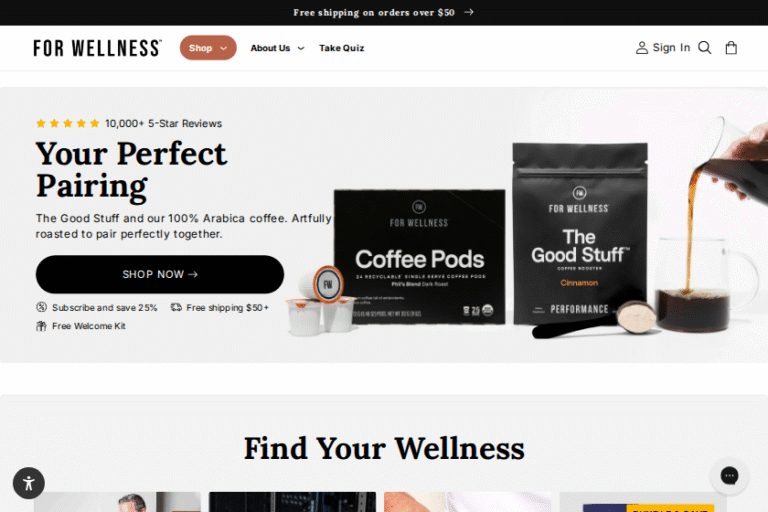Select the Coffee Pods box image
Image resolution: width=768 pixels, height=512 pixels.
pyautogui.click(x=419, y=257)
